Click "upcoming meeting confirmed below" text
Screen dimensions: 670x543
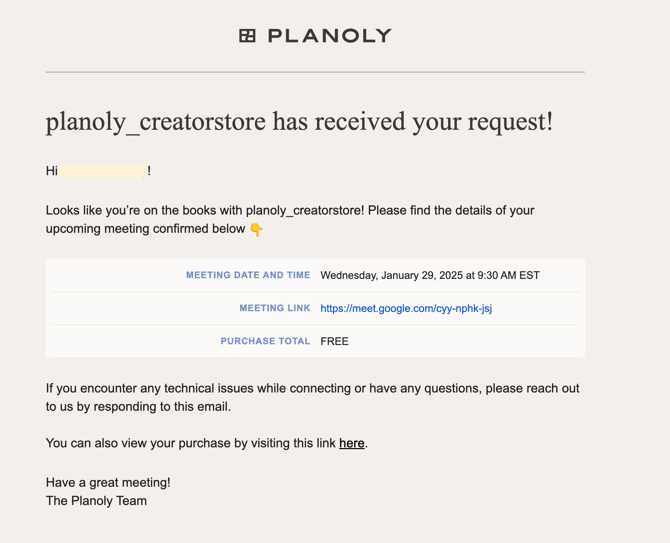(x=146, y=229)
